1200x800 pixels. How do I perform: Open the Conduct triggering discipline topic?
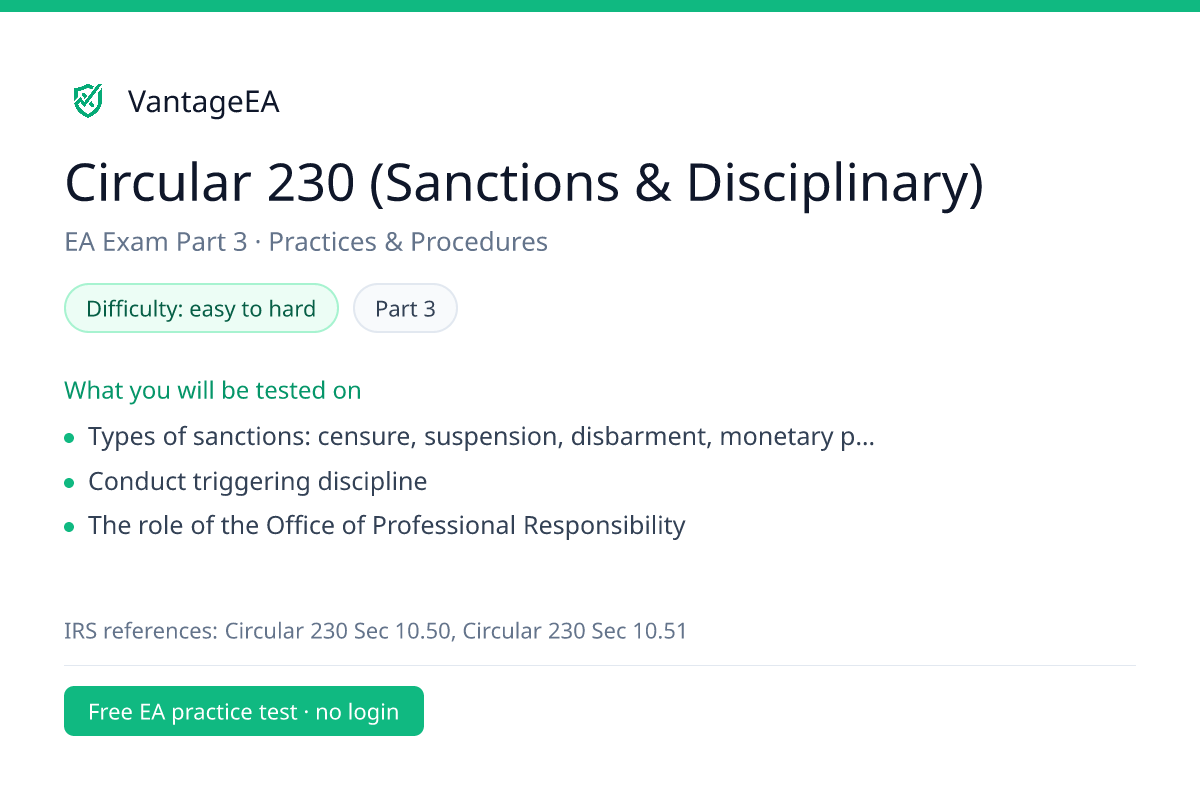click(x=257, y=481)
